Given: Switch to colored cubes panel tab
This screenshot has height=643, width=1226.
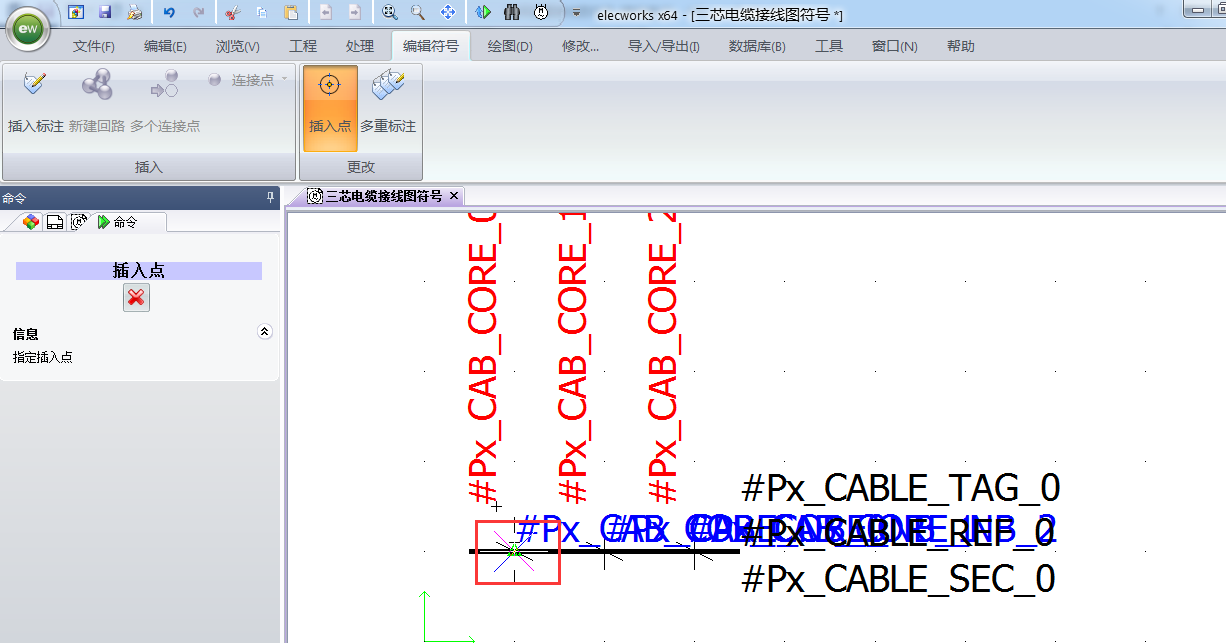Looking at the screenshot, I should coord(31,222).
